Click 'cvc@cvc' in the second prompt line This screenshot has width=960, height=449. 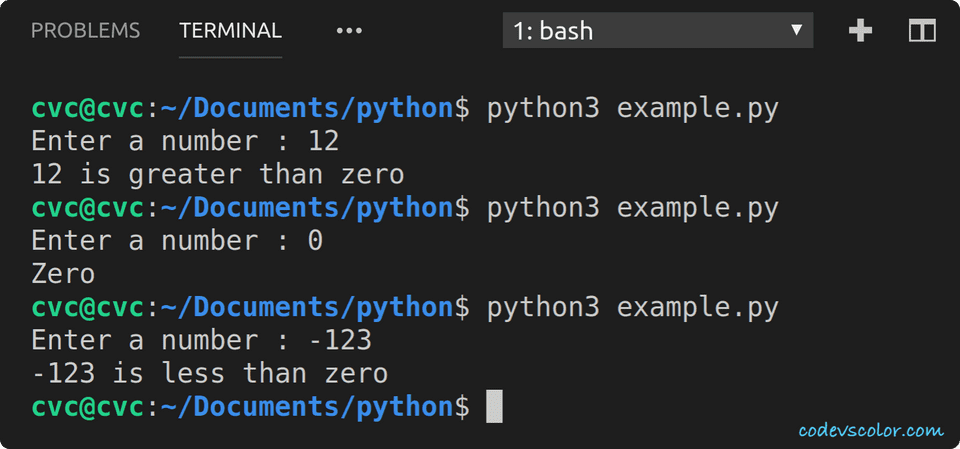click(88, 207)
